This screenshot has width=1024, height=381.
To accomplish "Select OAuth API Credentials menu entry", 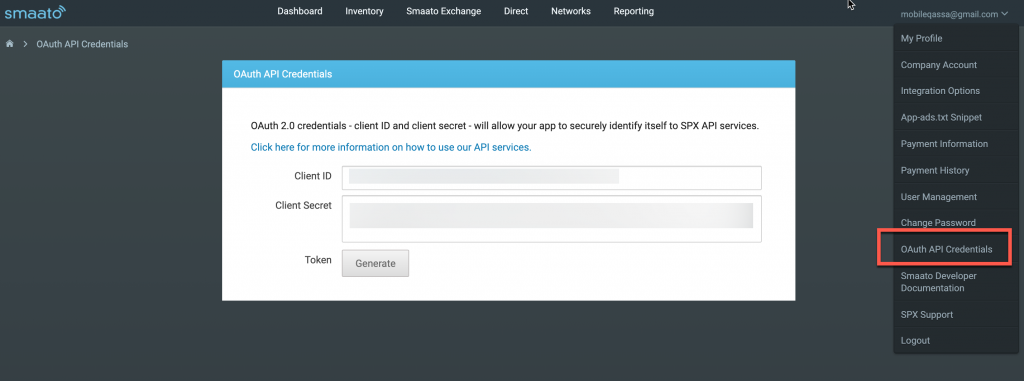I will (955, 249).
